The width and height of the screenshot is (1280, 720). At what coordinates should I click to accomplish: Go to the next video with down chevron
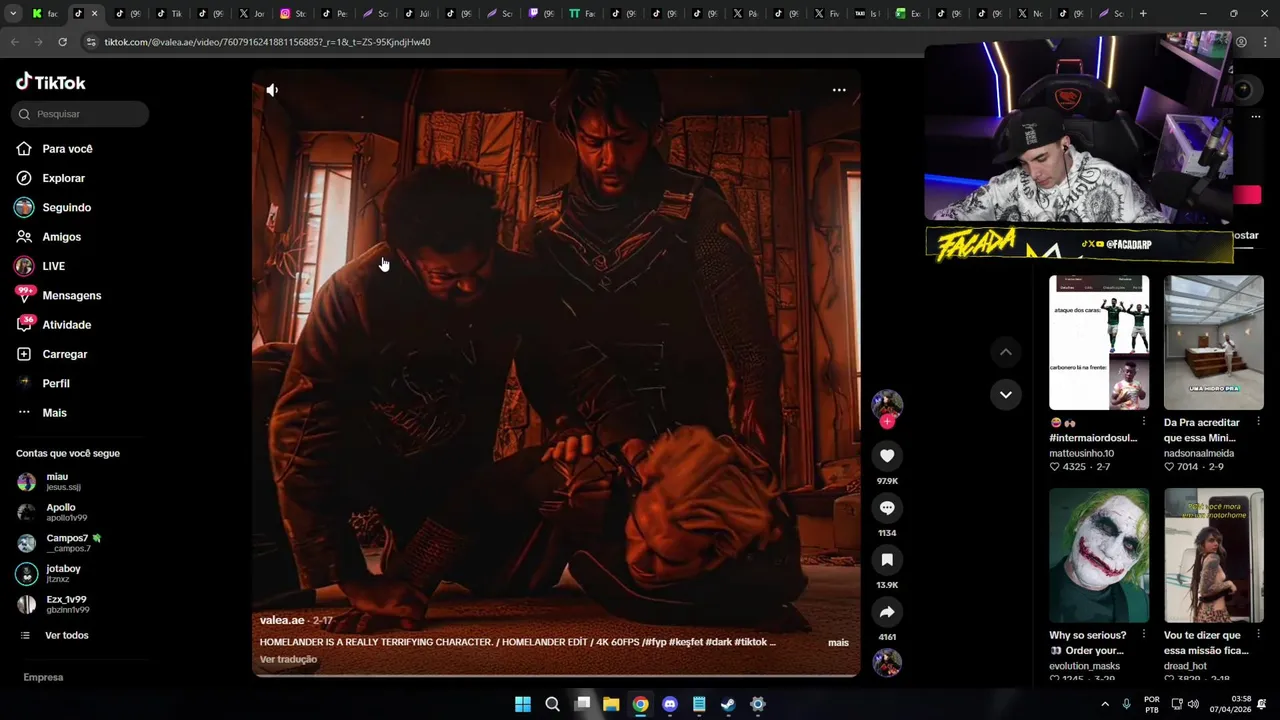(x=1006, y=394)
